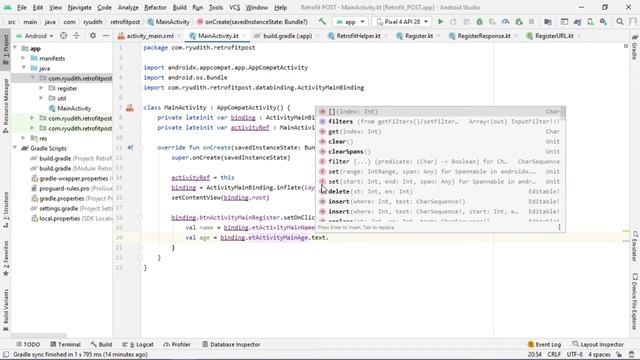Click Search Everywhere magnifier icon
Screen dimensions: 640x360
pos(620,22)
